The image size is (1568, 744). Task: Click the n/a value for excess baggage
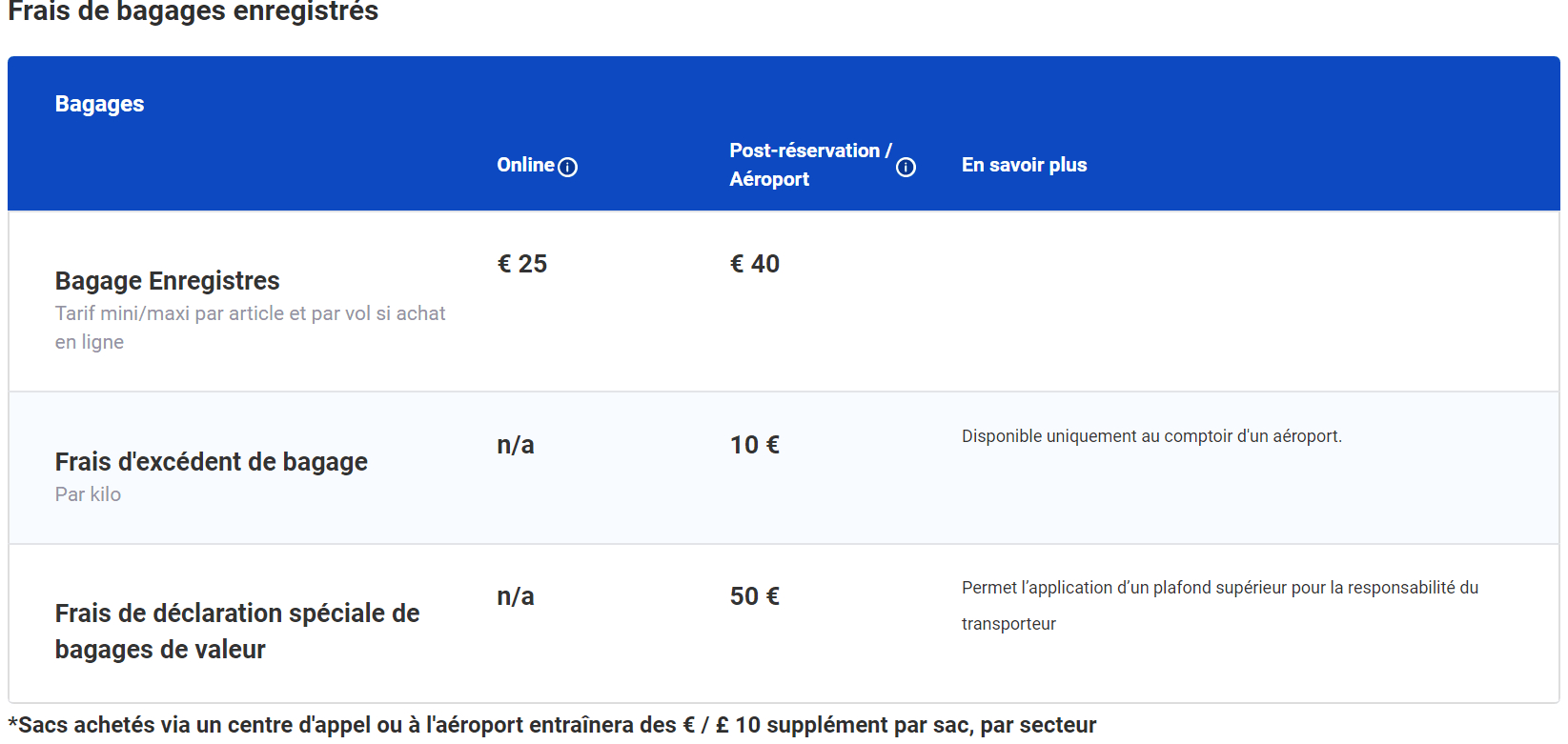[x=516, y=445]
